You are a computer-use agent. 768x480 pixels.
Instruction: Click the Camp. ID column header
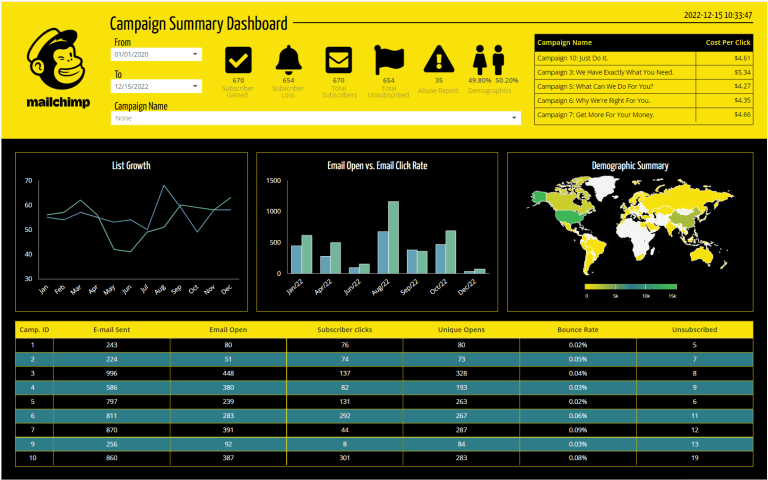[35, 328]
